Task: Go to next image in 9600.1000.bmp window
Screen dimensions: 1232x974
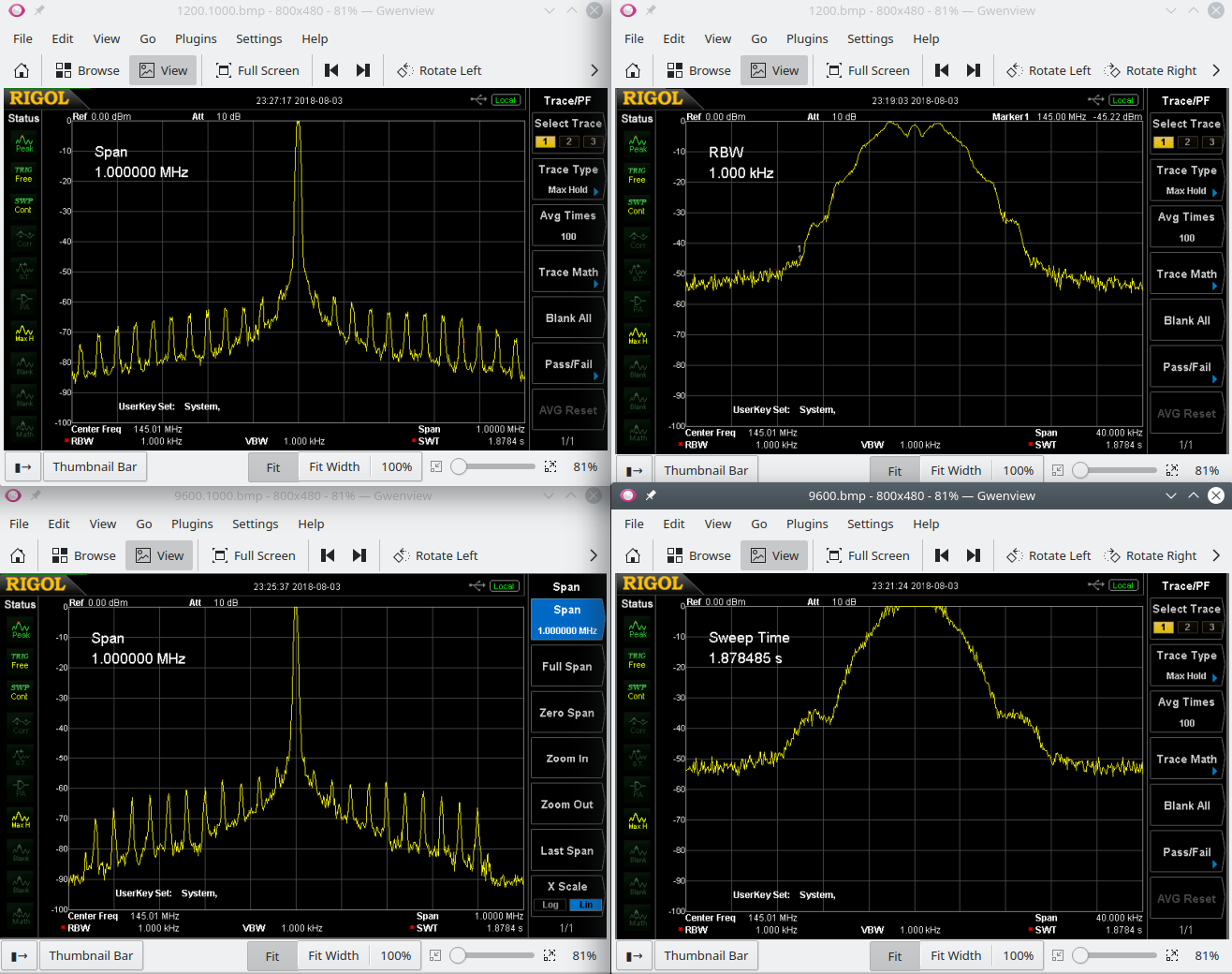Action: [359, 555]
